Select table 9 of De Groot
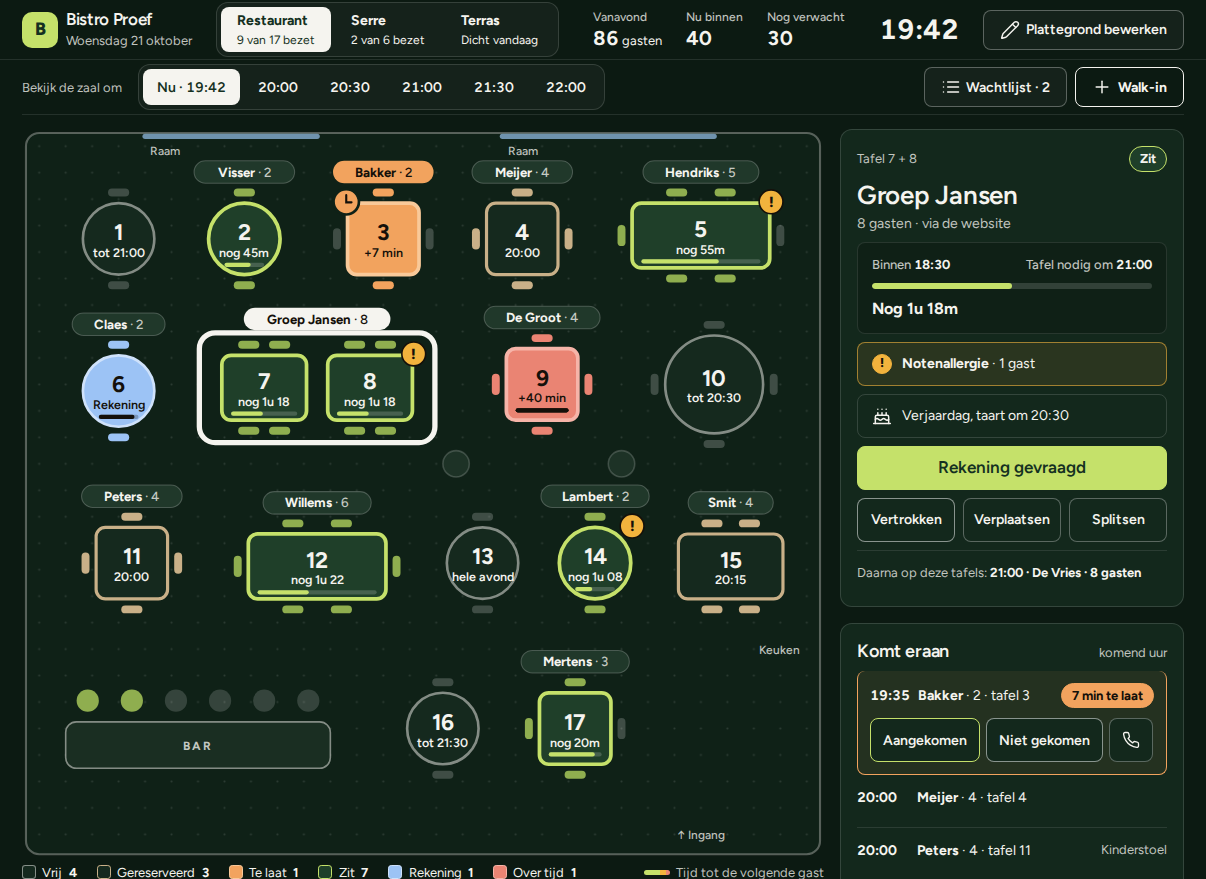1206x879 pixels. point(542,384)
